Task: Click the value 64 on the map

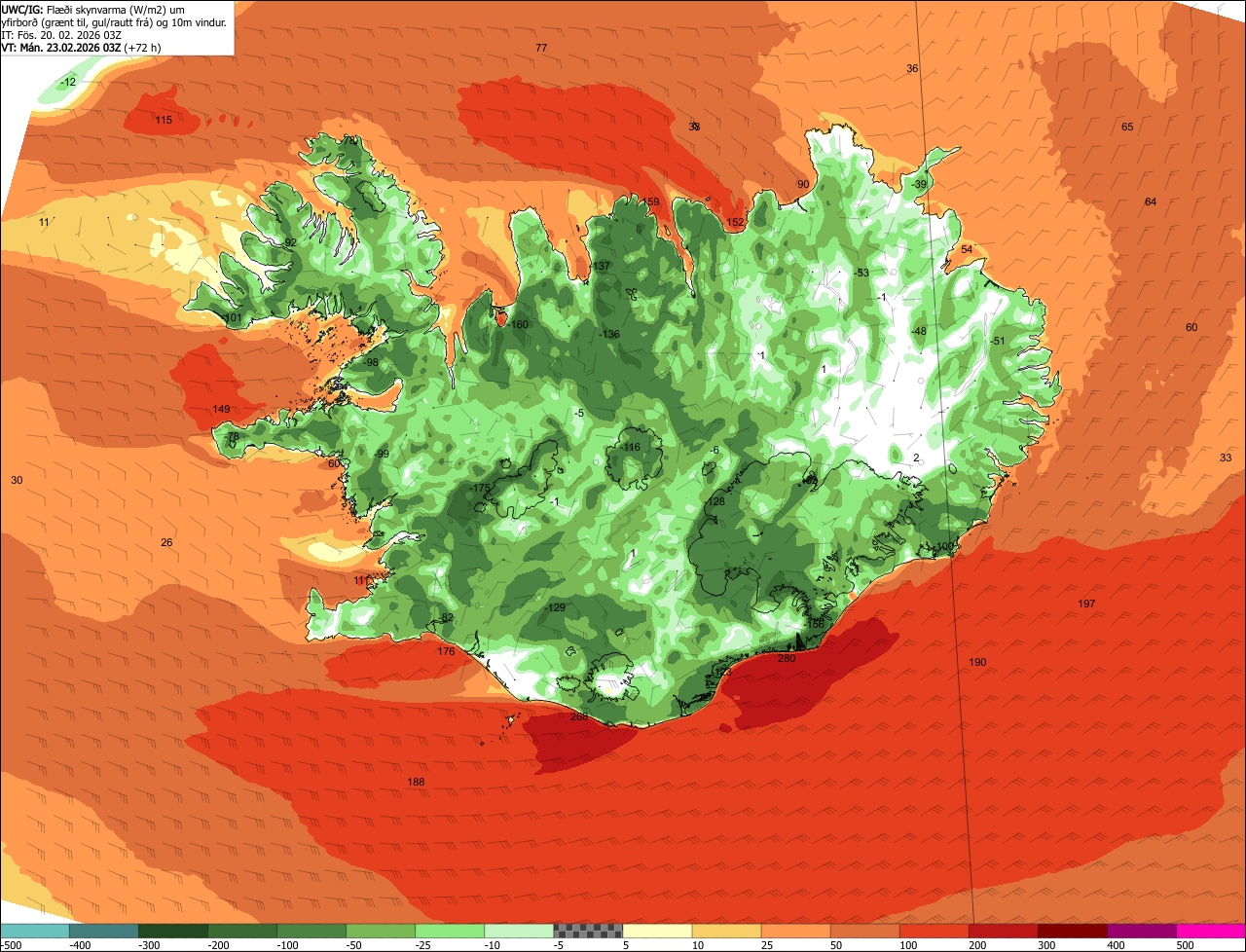Action: pos(1151,202)
